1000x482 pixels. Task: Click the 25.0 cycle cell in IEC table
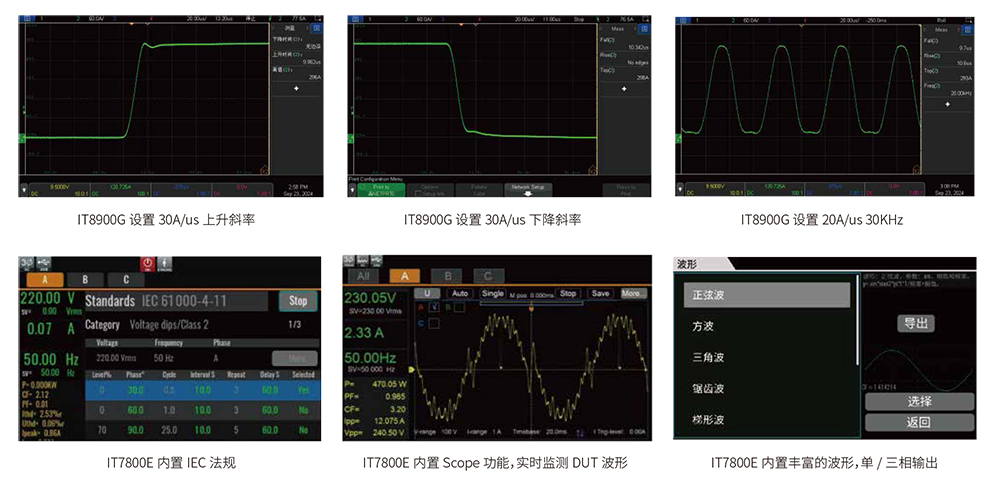[169, 430]
